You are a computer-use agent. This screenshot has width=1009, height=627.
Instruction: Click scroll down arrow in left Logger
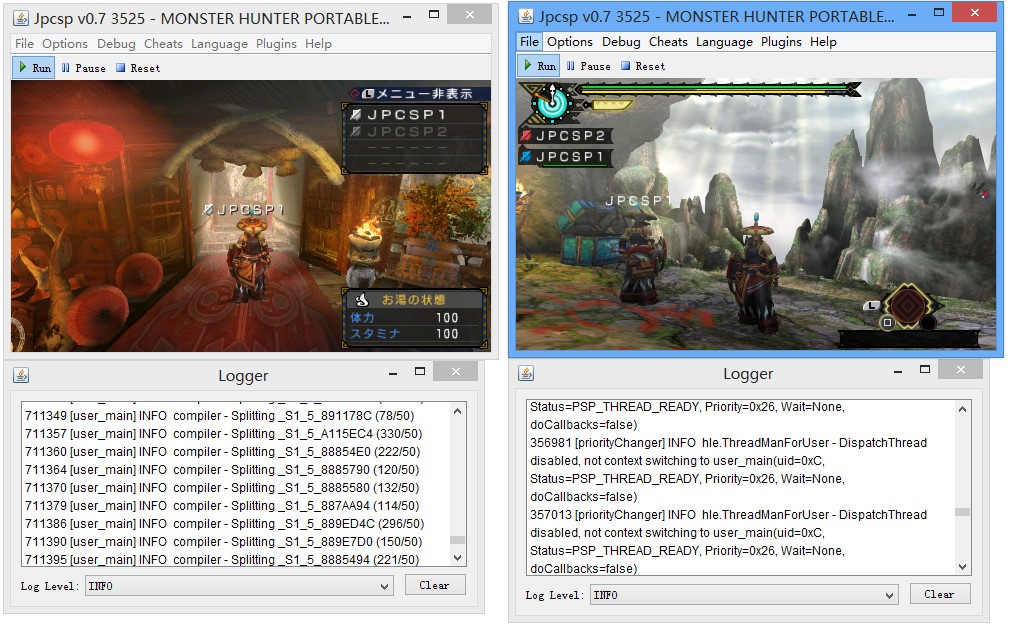(458, 558)
